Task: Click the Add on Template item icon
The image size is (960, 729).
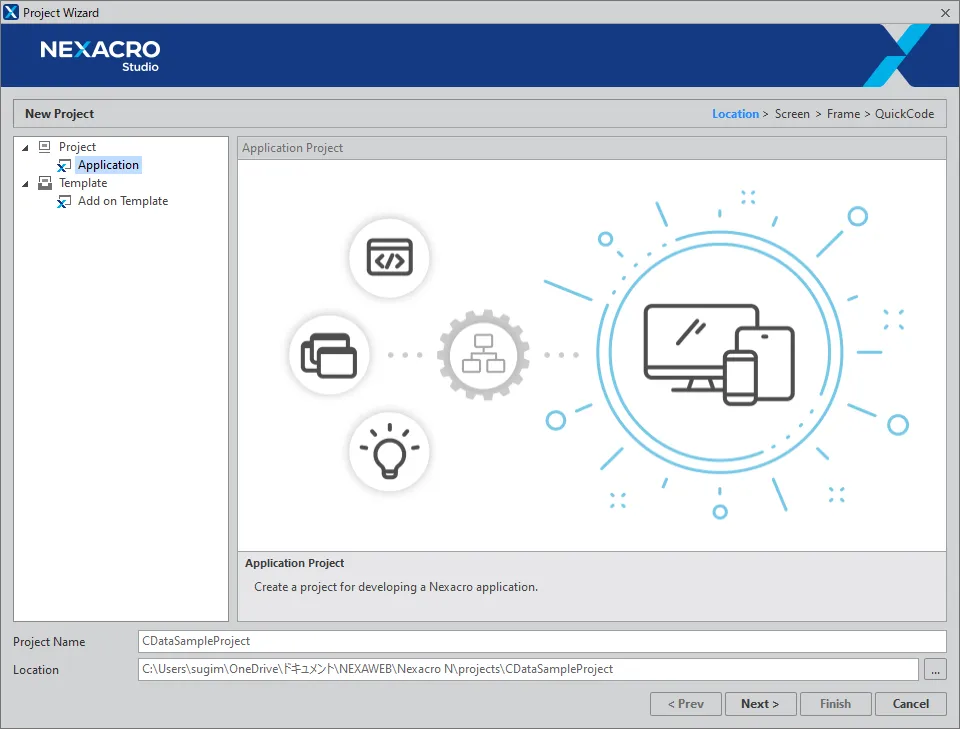Action: coord(64,202)
